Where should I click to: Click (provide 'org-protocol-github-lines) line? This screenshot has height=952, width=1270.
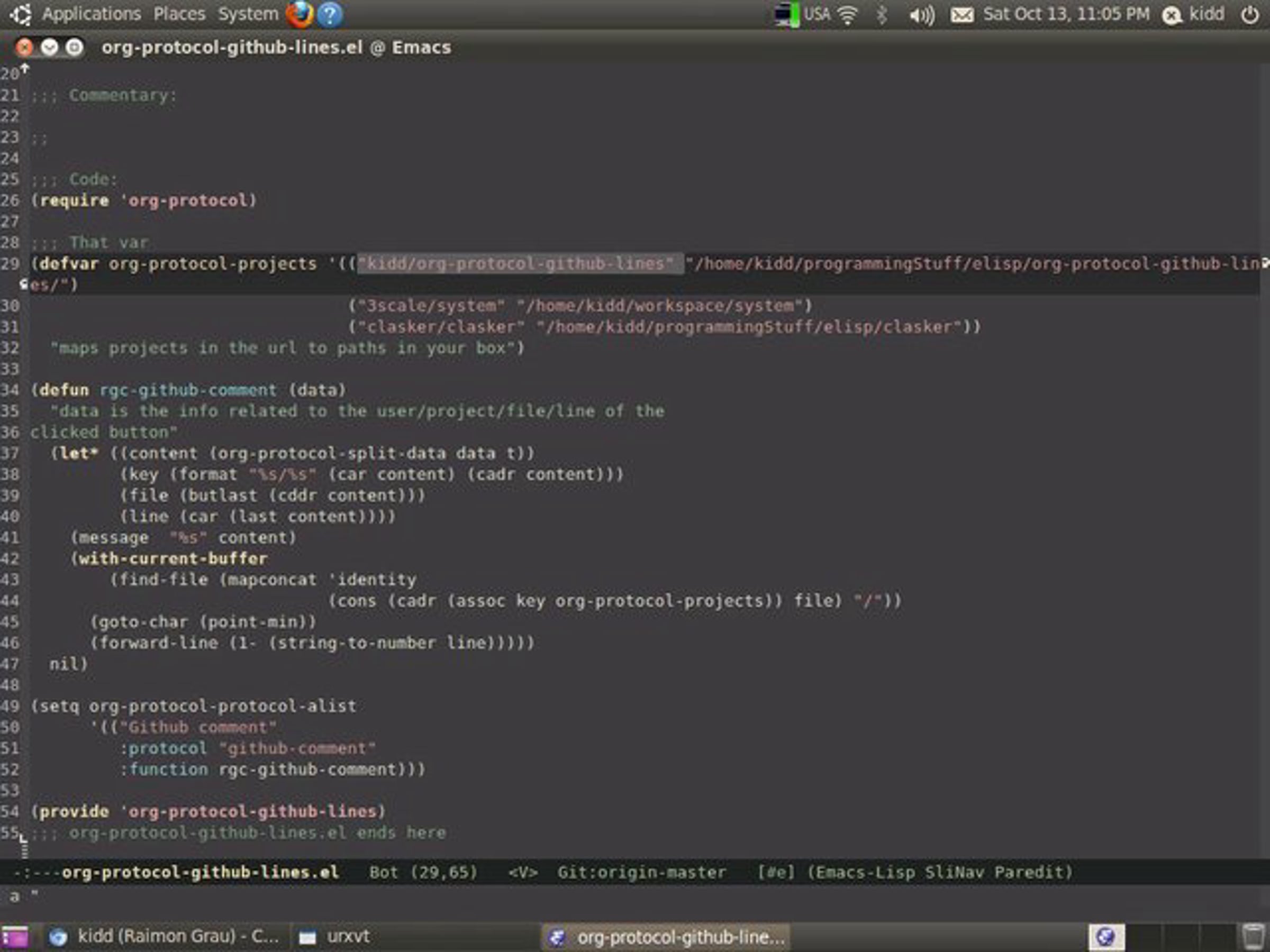tap(208, 811)
